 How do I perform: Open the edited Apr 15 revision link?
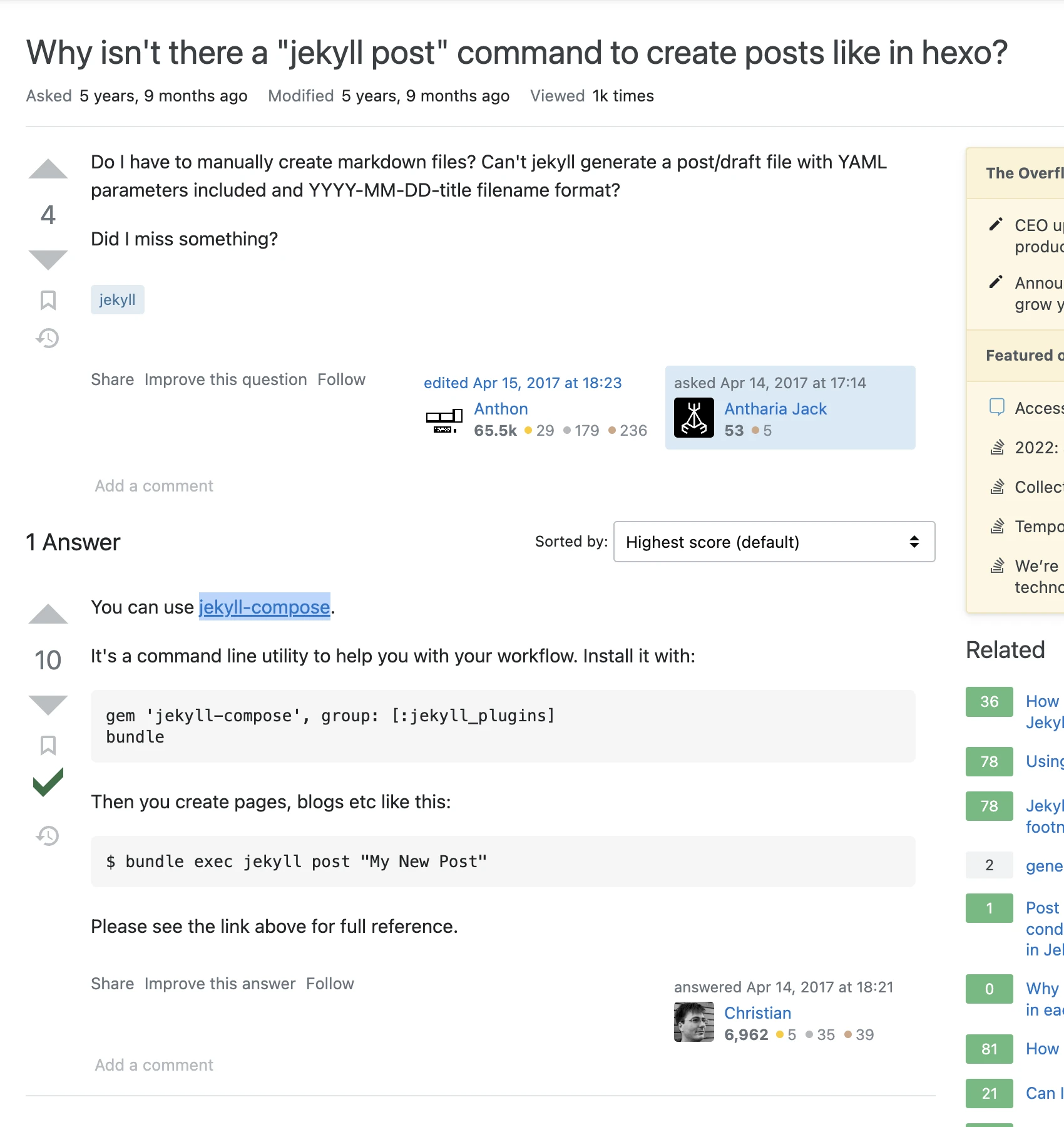[523, 383]
